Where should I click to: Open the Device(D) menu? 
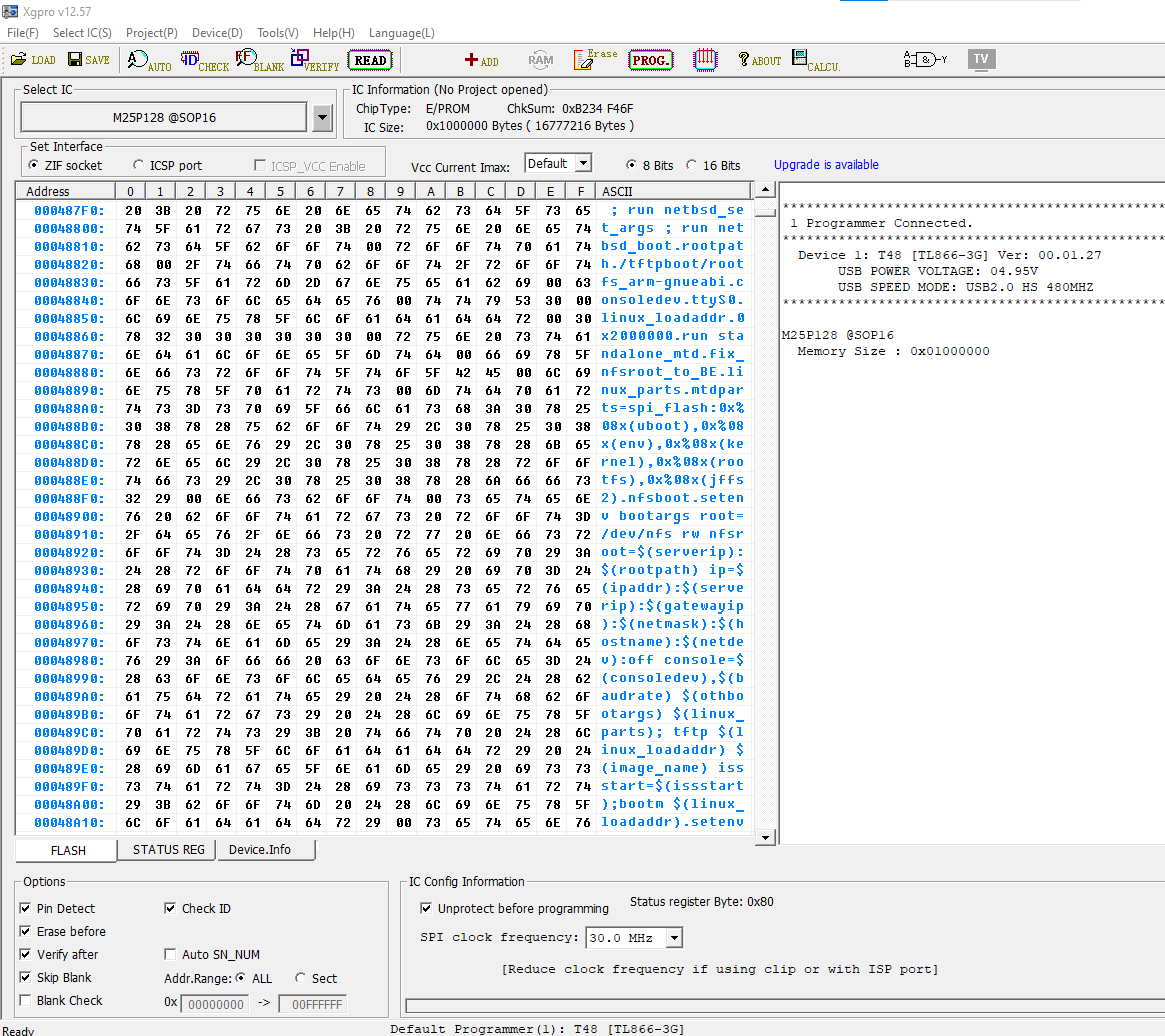coord(217,33)
